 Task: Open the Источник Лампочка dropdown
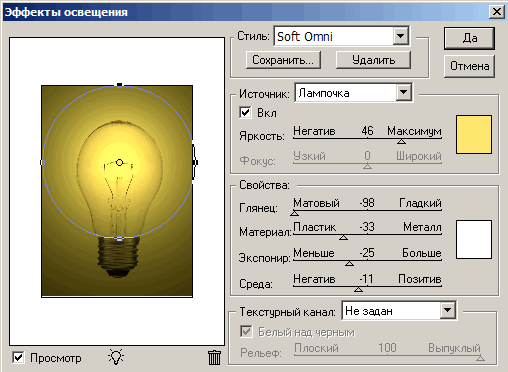[404, 92]
